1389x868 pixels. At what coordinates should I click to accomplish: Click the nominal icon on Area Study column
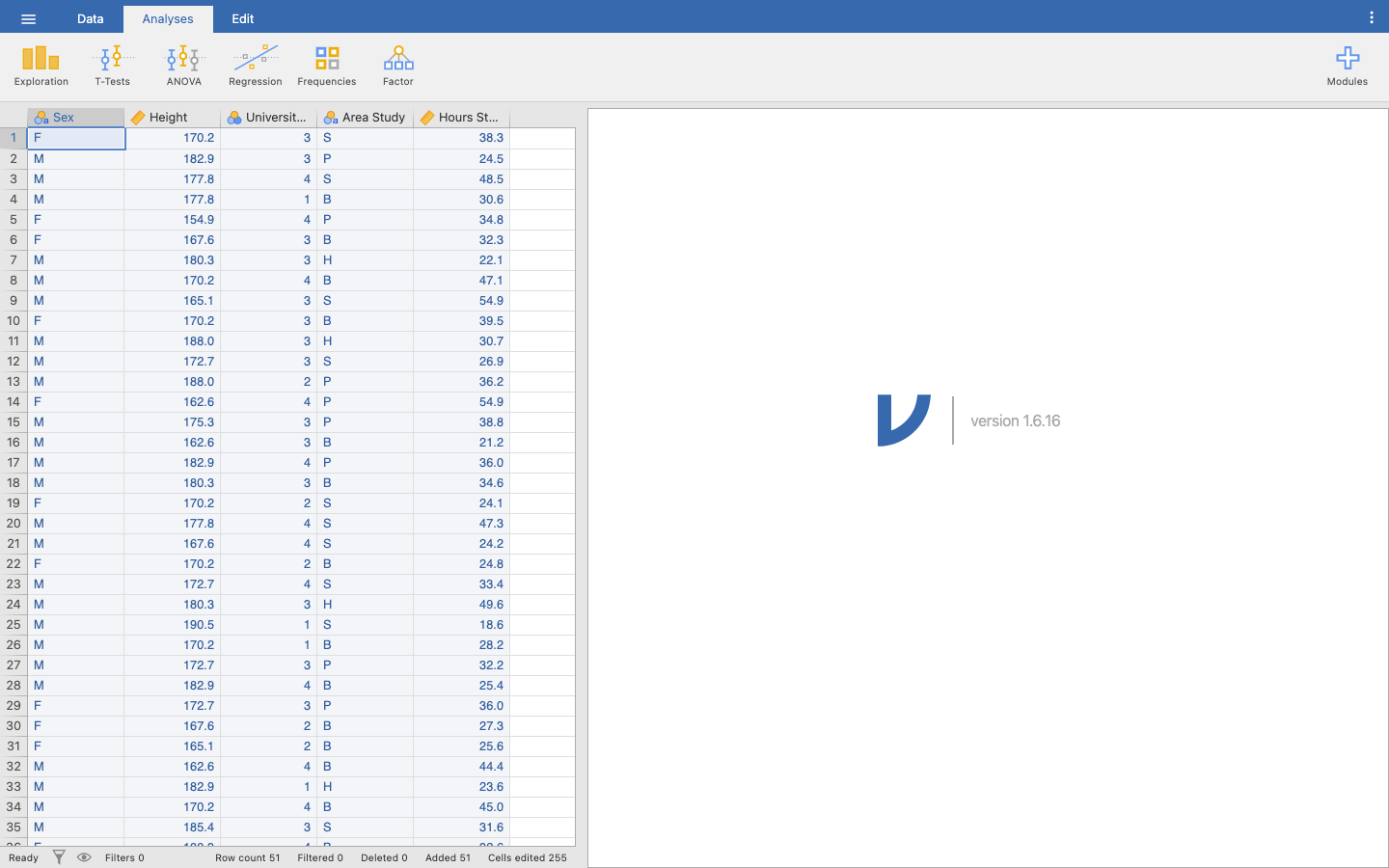coord(331,118)
